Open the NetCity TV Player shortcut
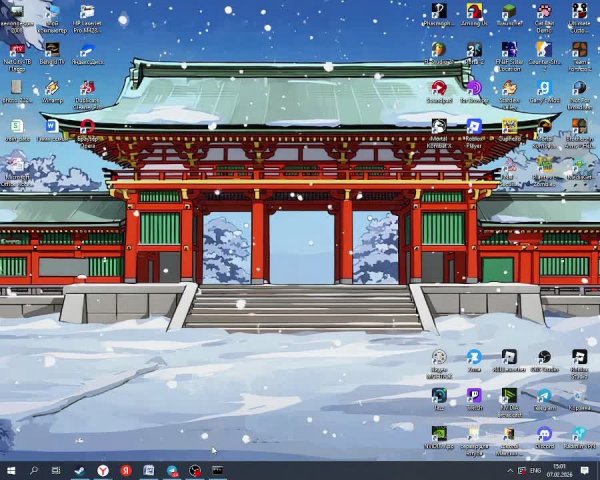Screen dimensions: 600x480 (x=17, y=57)
